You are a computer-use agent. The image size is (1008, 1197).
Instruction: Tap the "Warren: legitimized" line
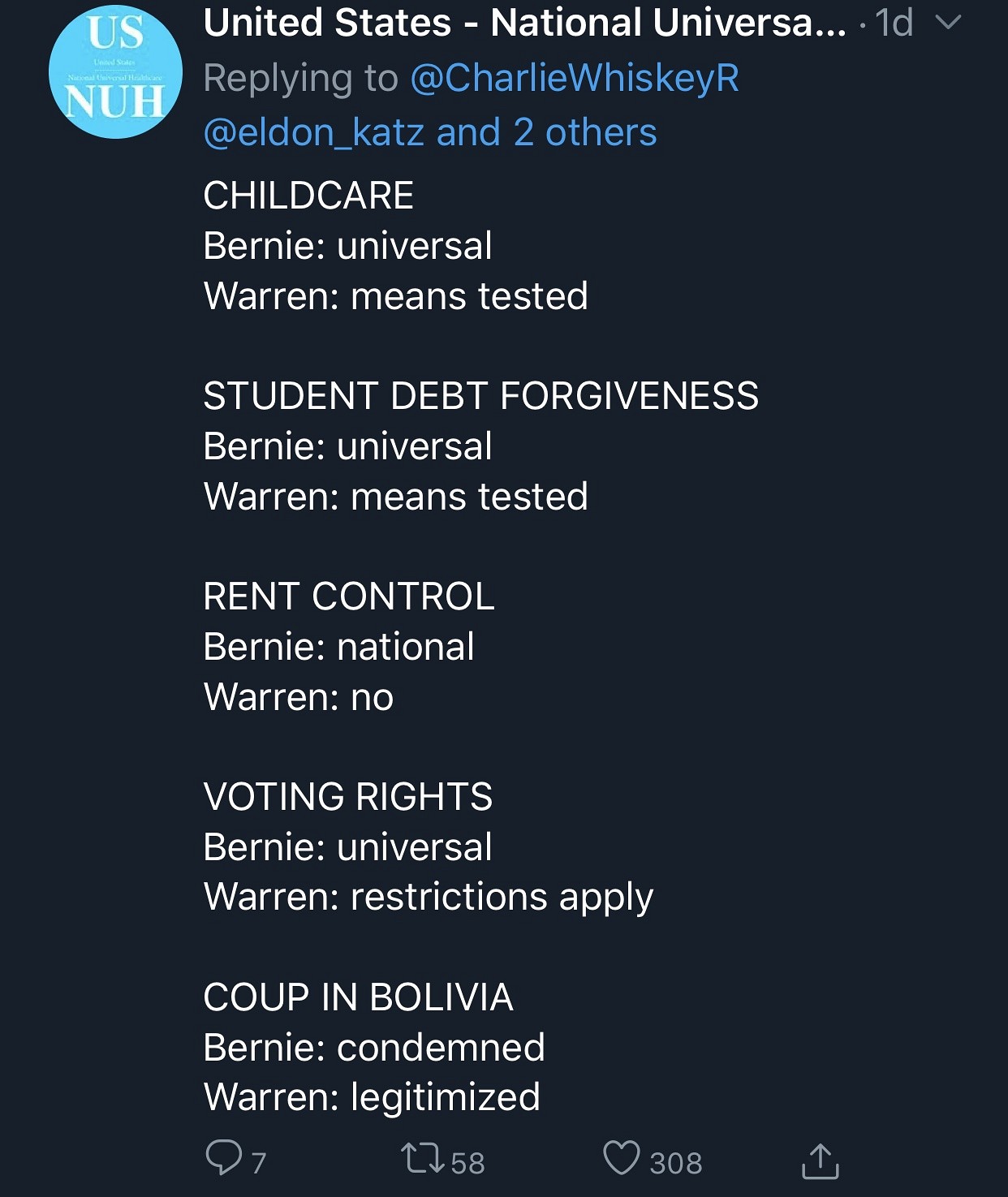pyautogui.click(x=372, y=1097)
